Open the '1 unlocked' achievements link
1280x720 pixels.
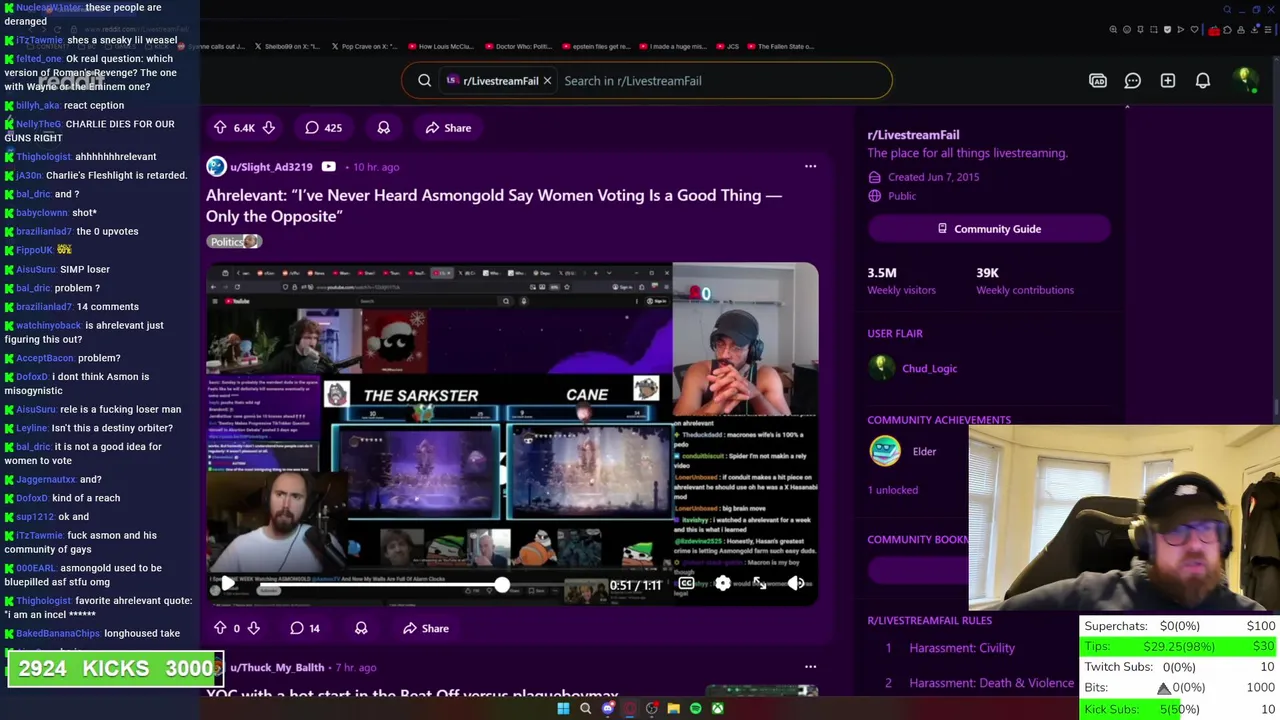click(x=892, y=490)
